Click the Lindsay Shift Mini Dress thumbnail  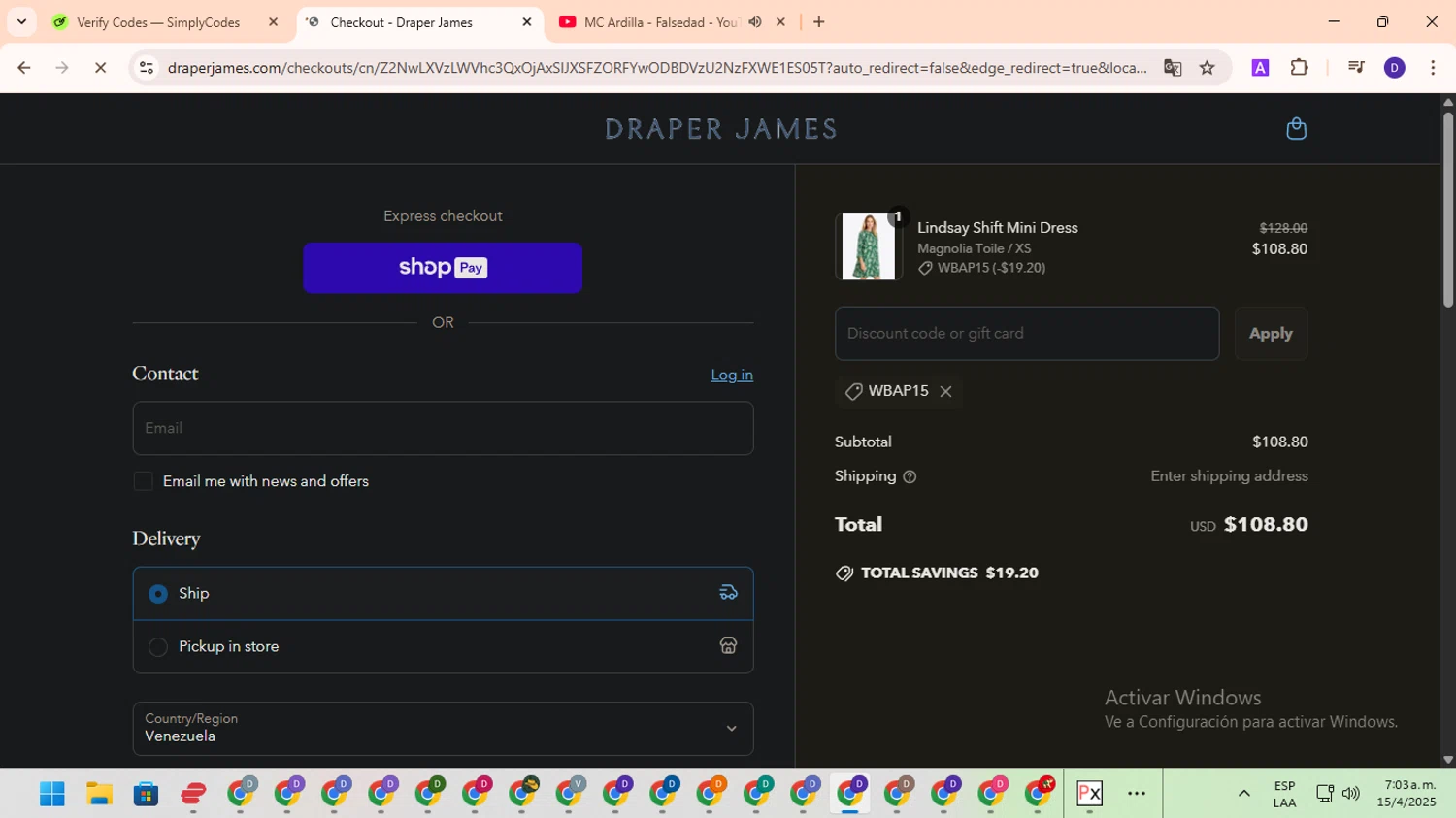coord(868,246)
